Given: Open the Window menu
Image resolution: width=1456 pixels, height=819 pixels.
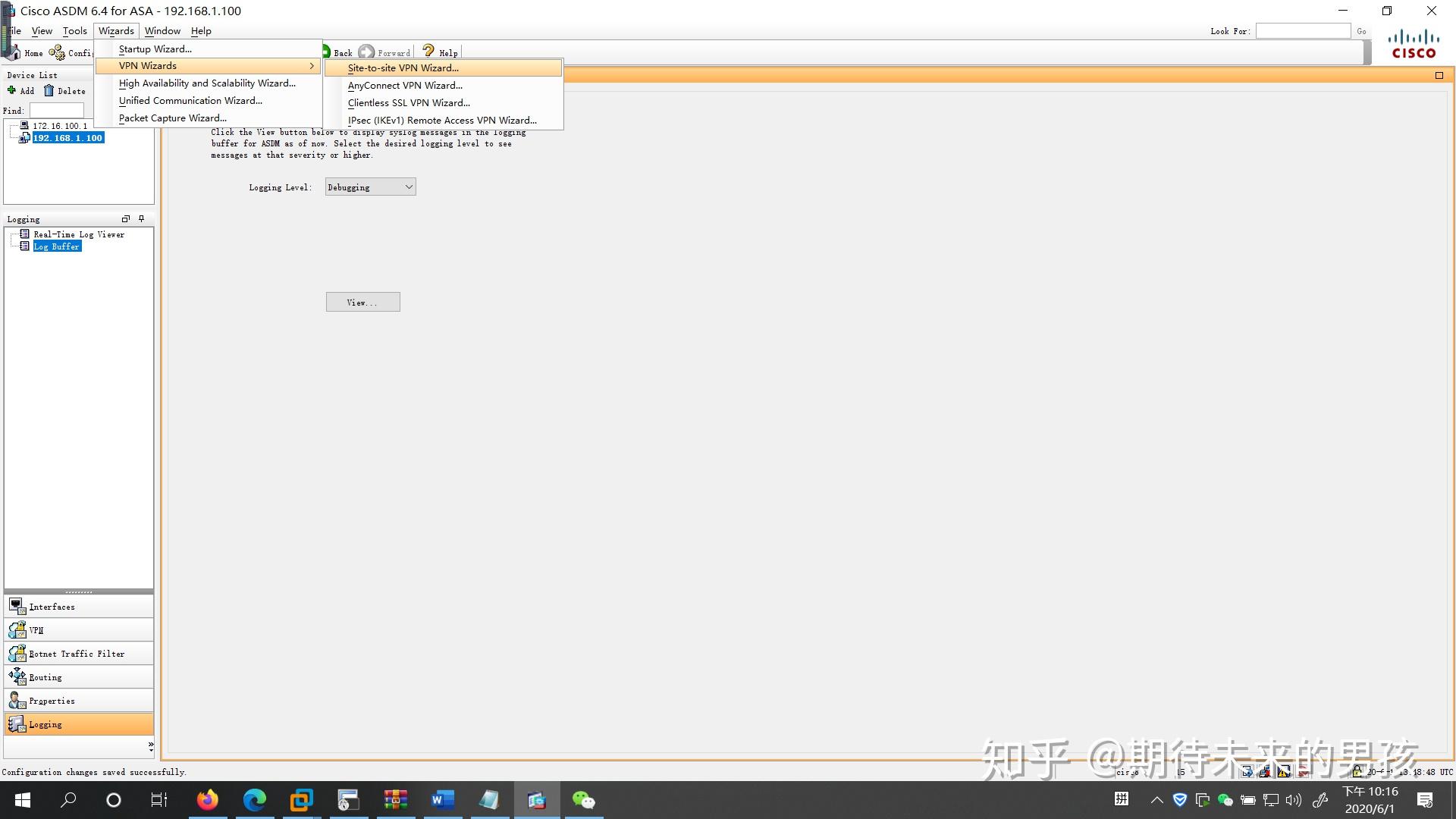Looking at the screenshot, I should coord(162,30).
